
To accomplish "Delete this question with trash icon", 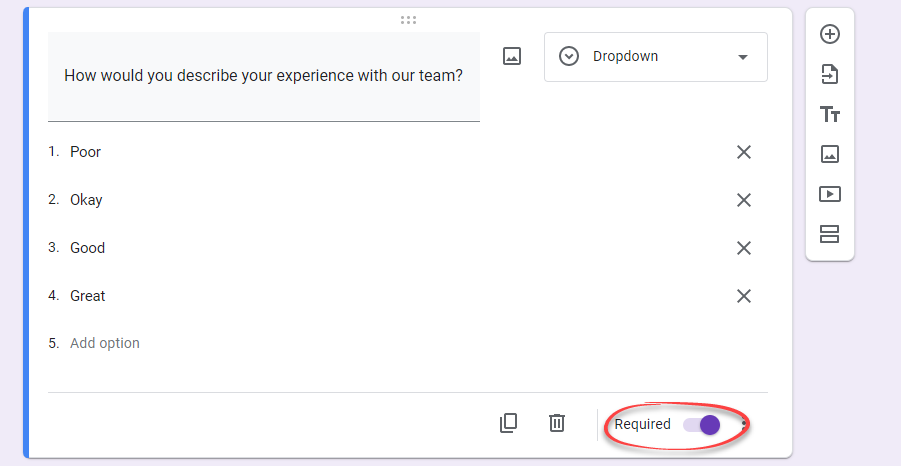I will pos(557,423).
